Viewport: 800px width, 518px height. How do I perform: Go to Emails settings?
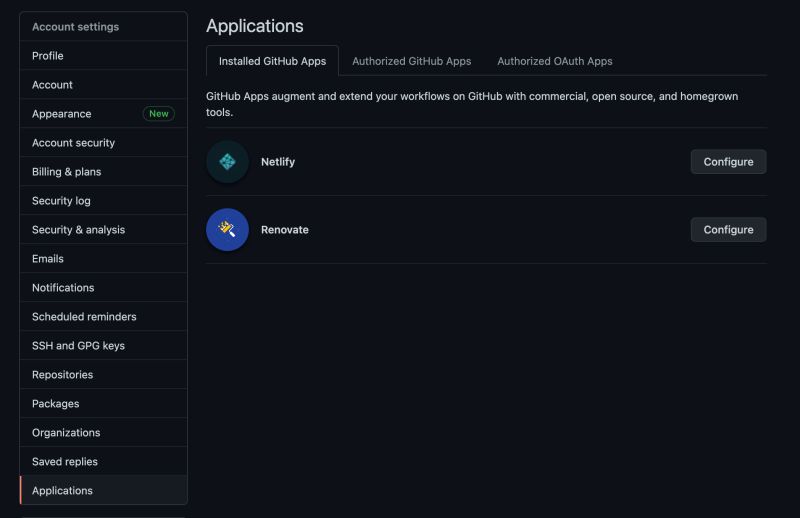coord(48,259)
